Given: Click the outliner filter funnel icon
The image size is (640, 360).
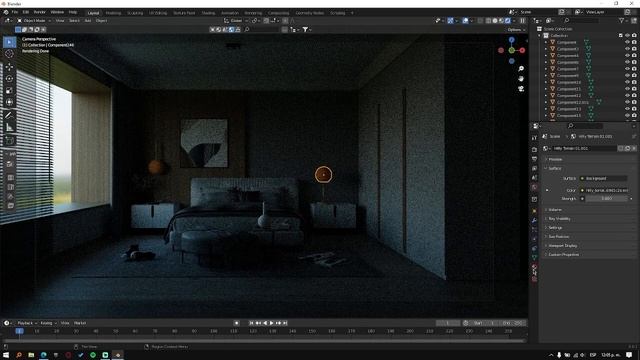Looking at the screenshot, I should (x=622, y=20).
